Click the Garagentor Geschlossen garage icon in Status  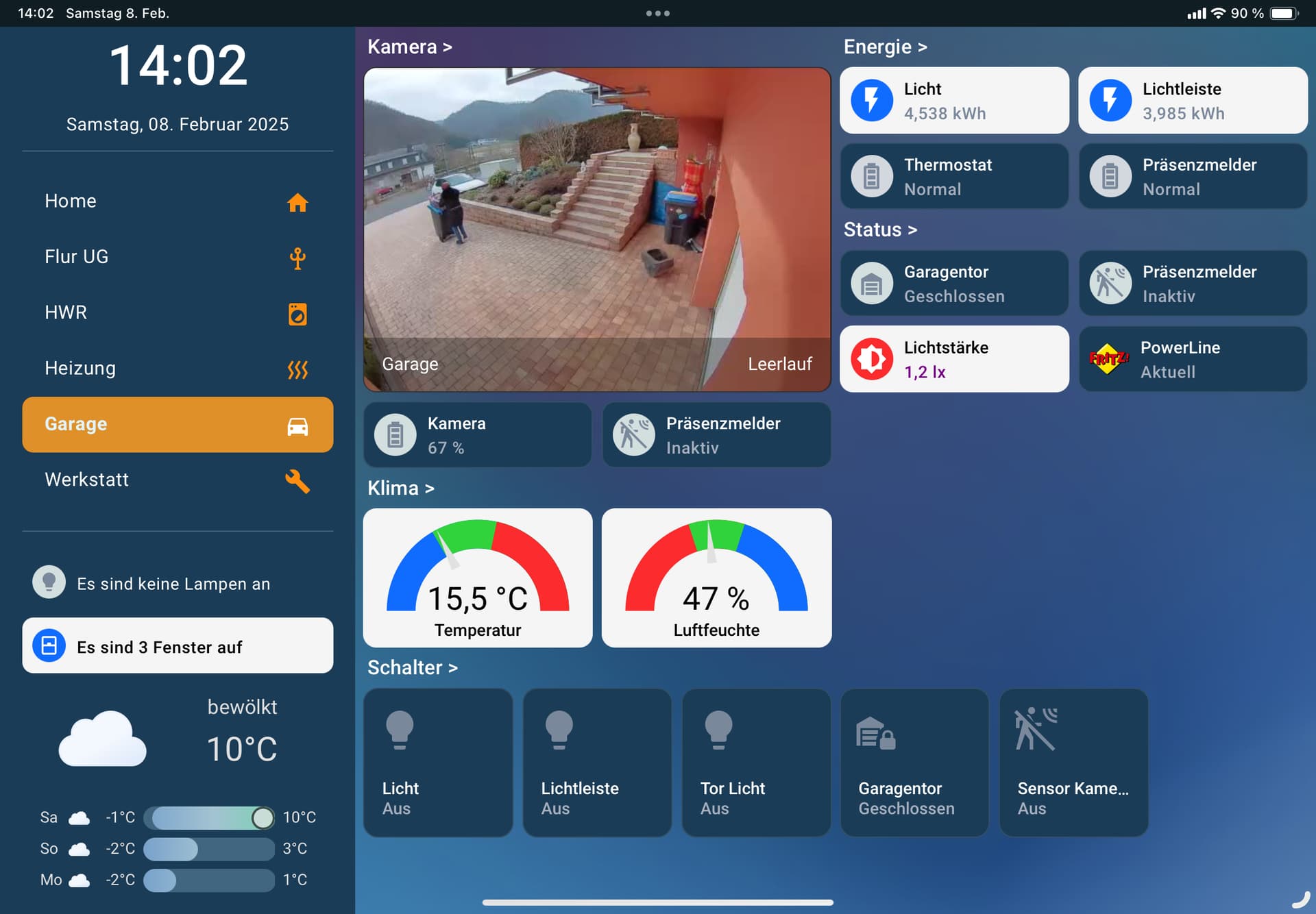click(x=872, y=283)
